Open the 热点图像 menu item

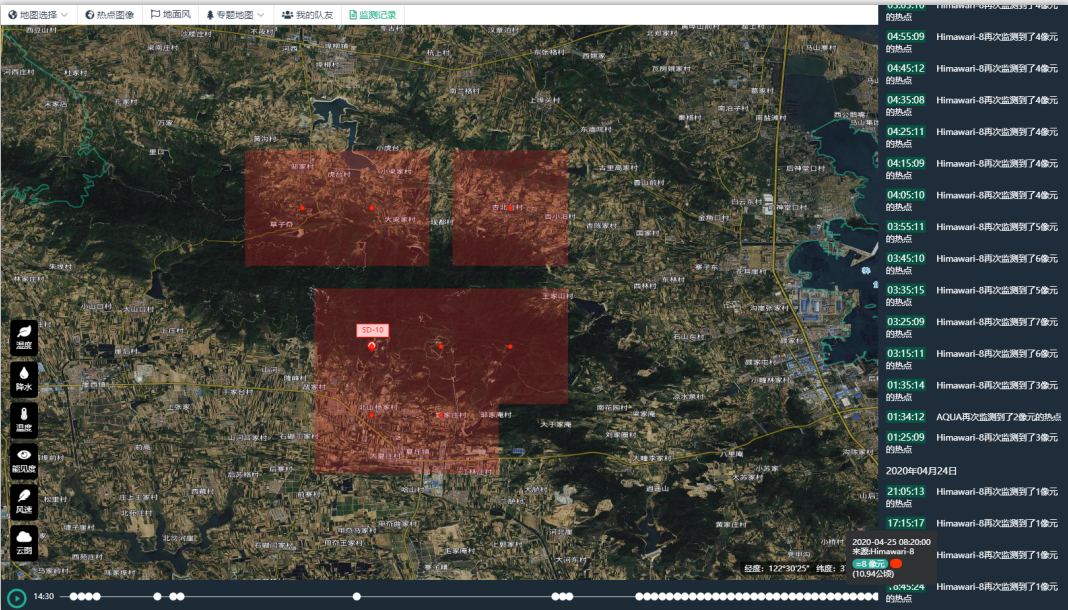(109, 15)
